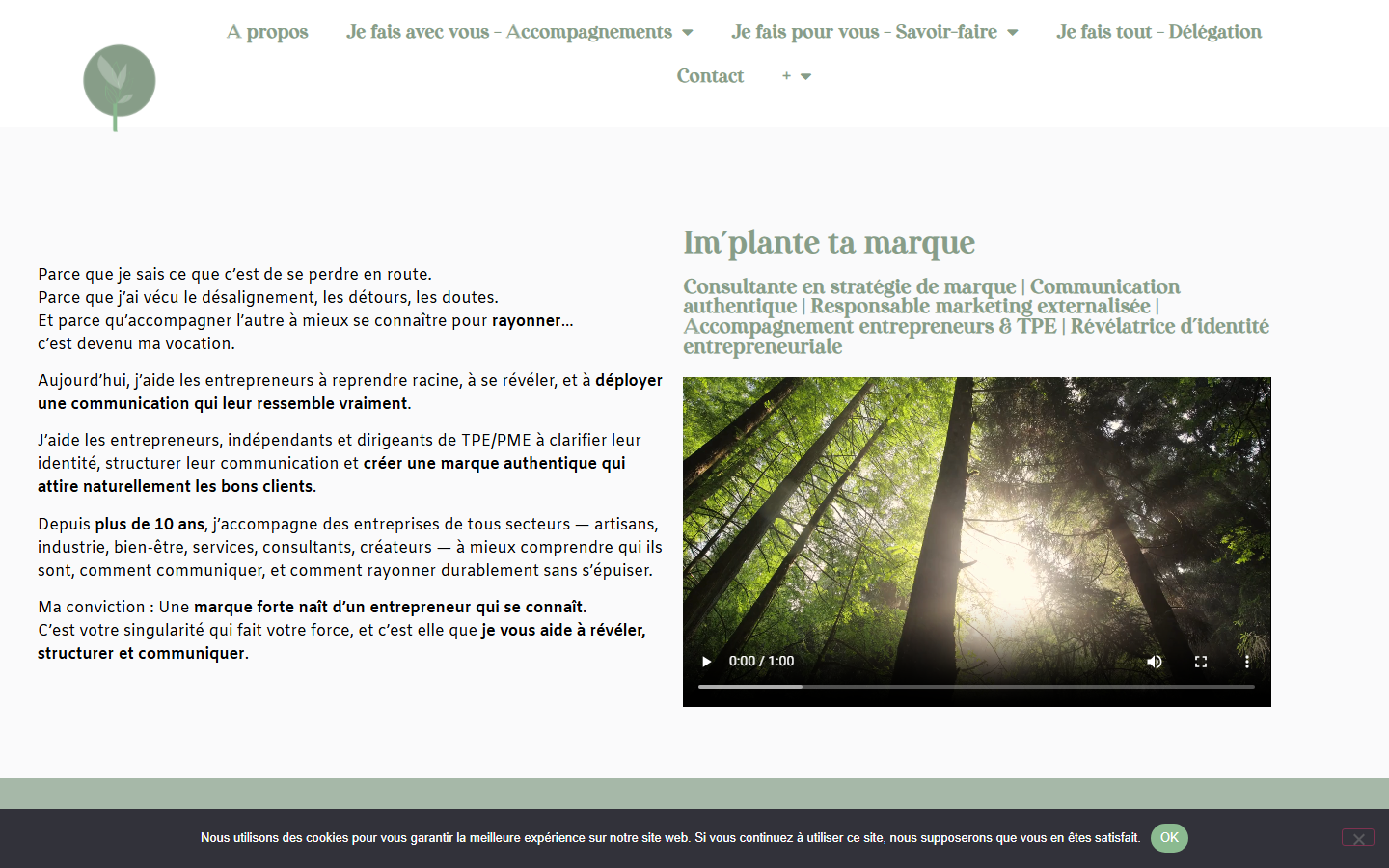The width and height of the screenshot is (1389, 868).
Task: Go to the Contact page
Action: pyautogui.click(x=710, y=76)
